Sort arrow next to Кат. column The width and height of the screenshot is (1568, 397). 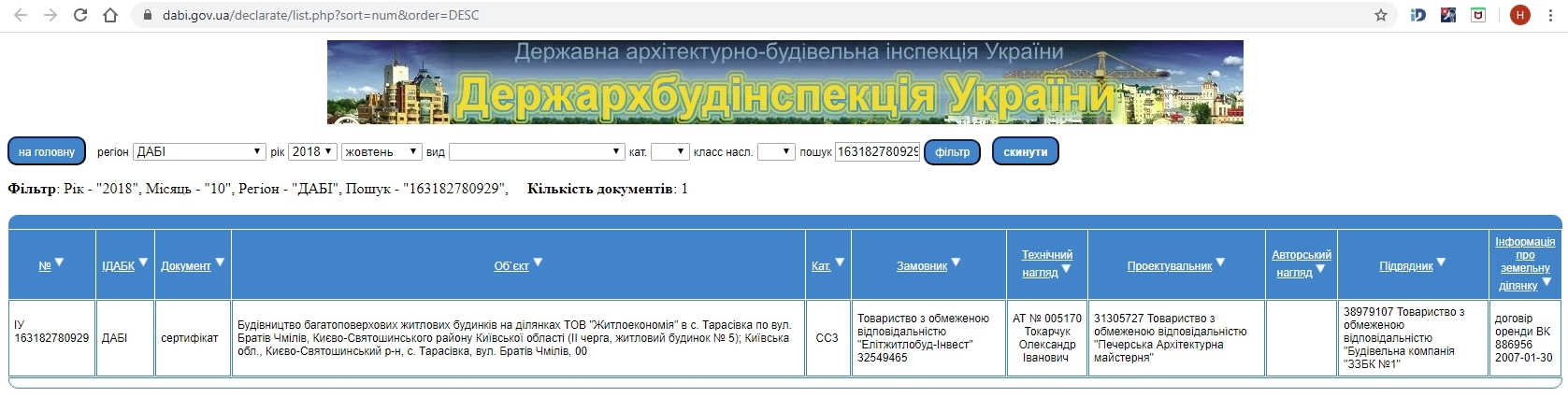(x=840, y=262)
